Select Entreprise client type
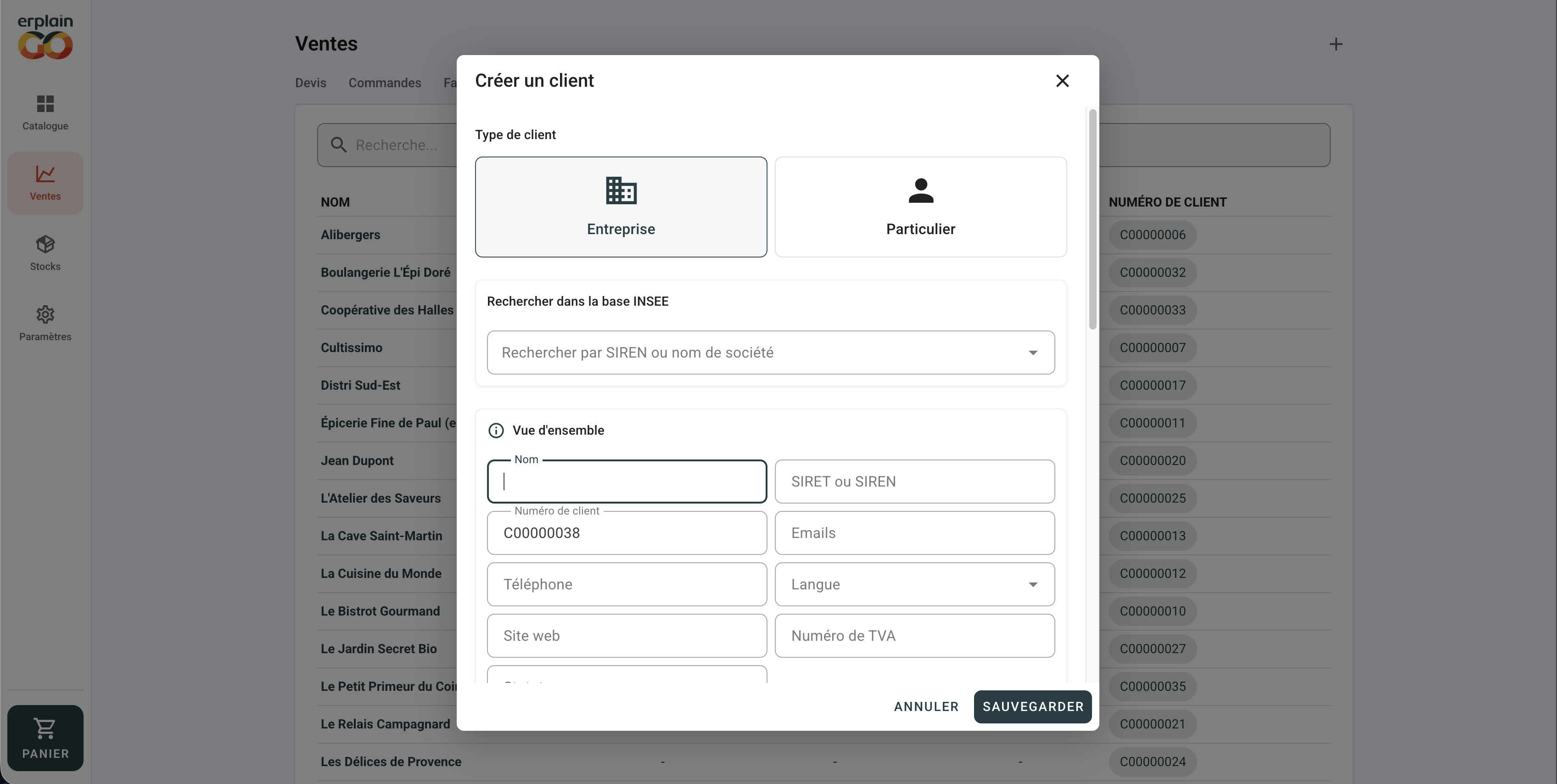1557x784 pixels. [621, 207]
